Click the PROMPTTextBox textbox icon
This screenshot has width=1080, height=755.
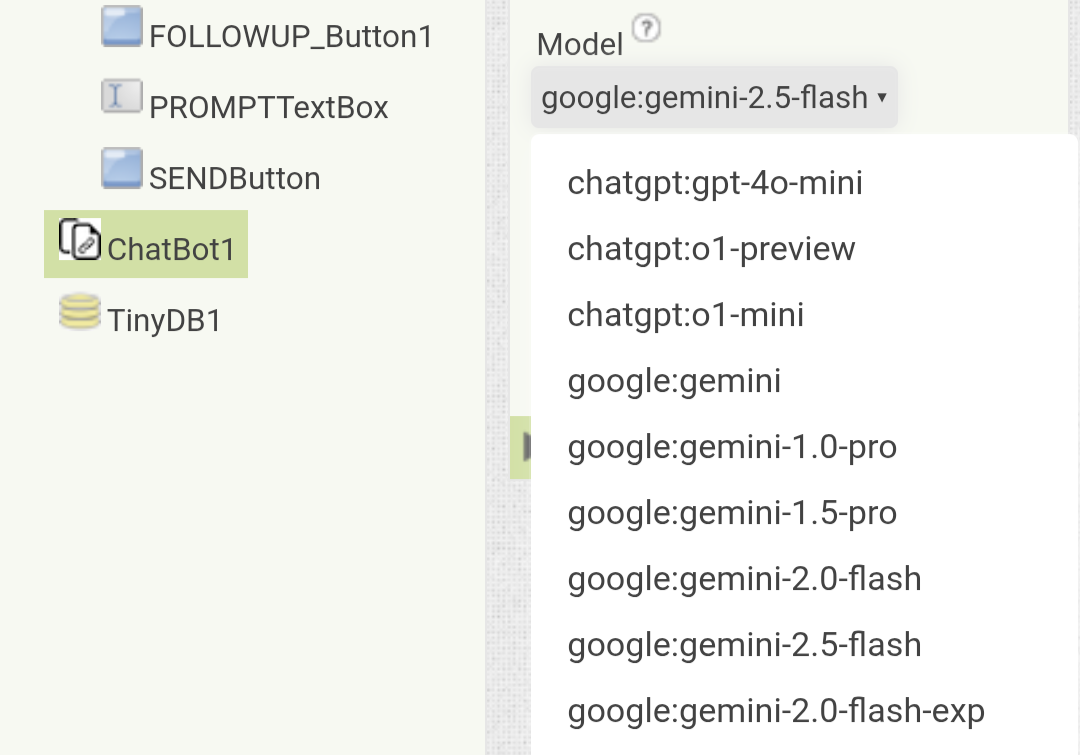click(122, 97)
